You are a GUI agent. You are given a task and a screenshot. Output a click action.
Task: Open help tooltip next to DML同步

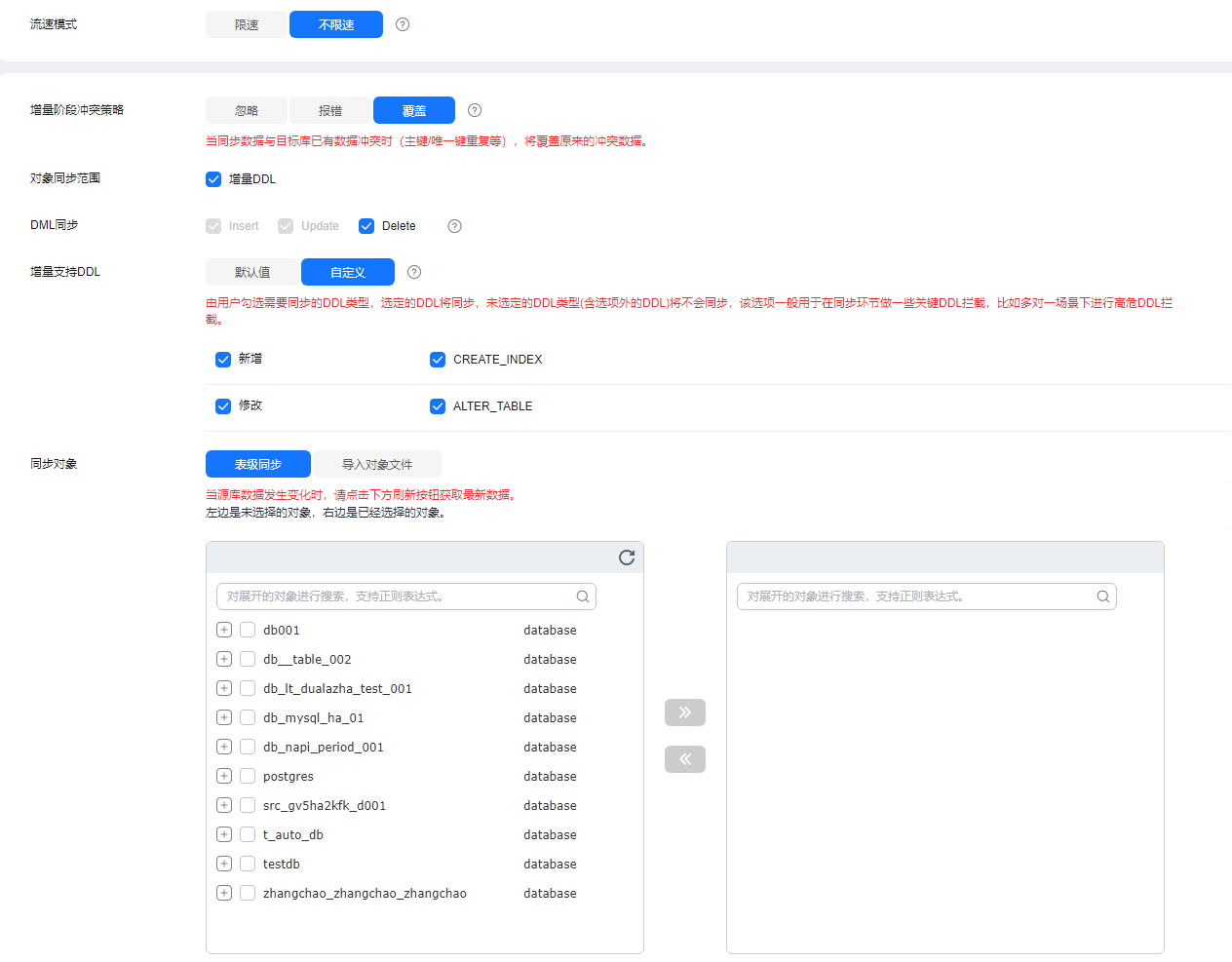point(454,225)
